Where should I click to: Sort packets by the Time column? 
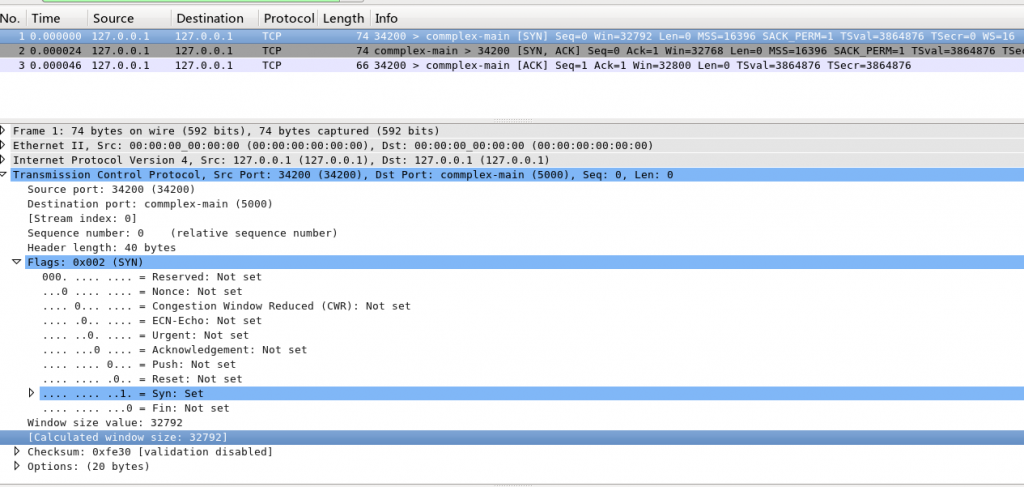57,18
